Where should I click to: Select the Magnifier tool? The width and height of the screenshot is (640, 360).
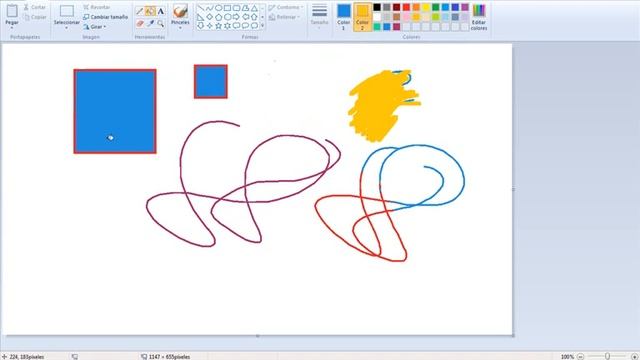click(x=161, y=24)
